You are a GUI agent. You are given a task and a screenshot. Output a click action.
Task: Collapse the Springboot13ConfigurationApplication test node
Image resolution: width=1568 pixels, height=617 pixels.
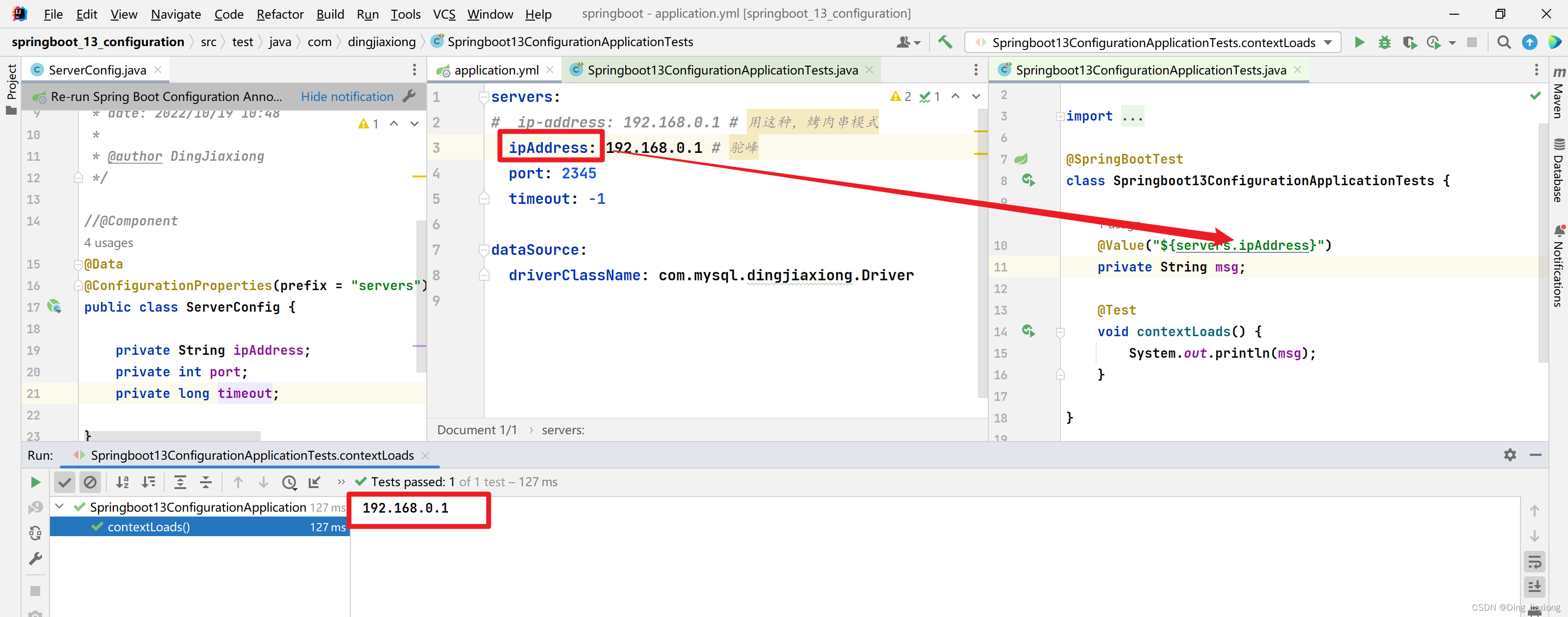pyautogui.click(x=60, y=507)
